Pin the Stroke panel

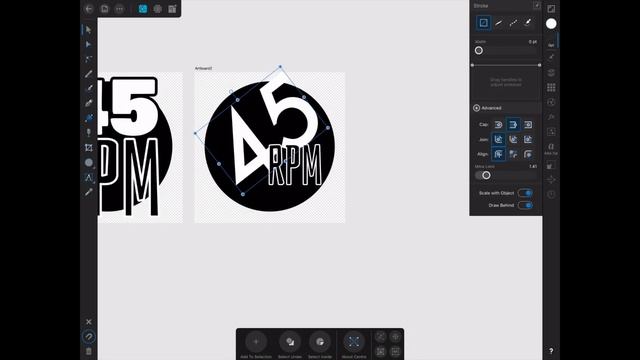pos(536,5)
